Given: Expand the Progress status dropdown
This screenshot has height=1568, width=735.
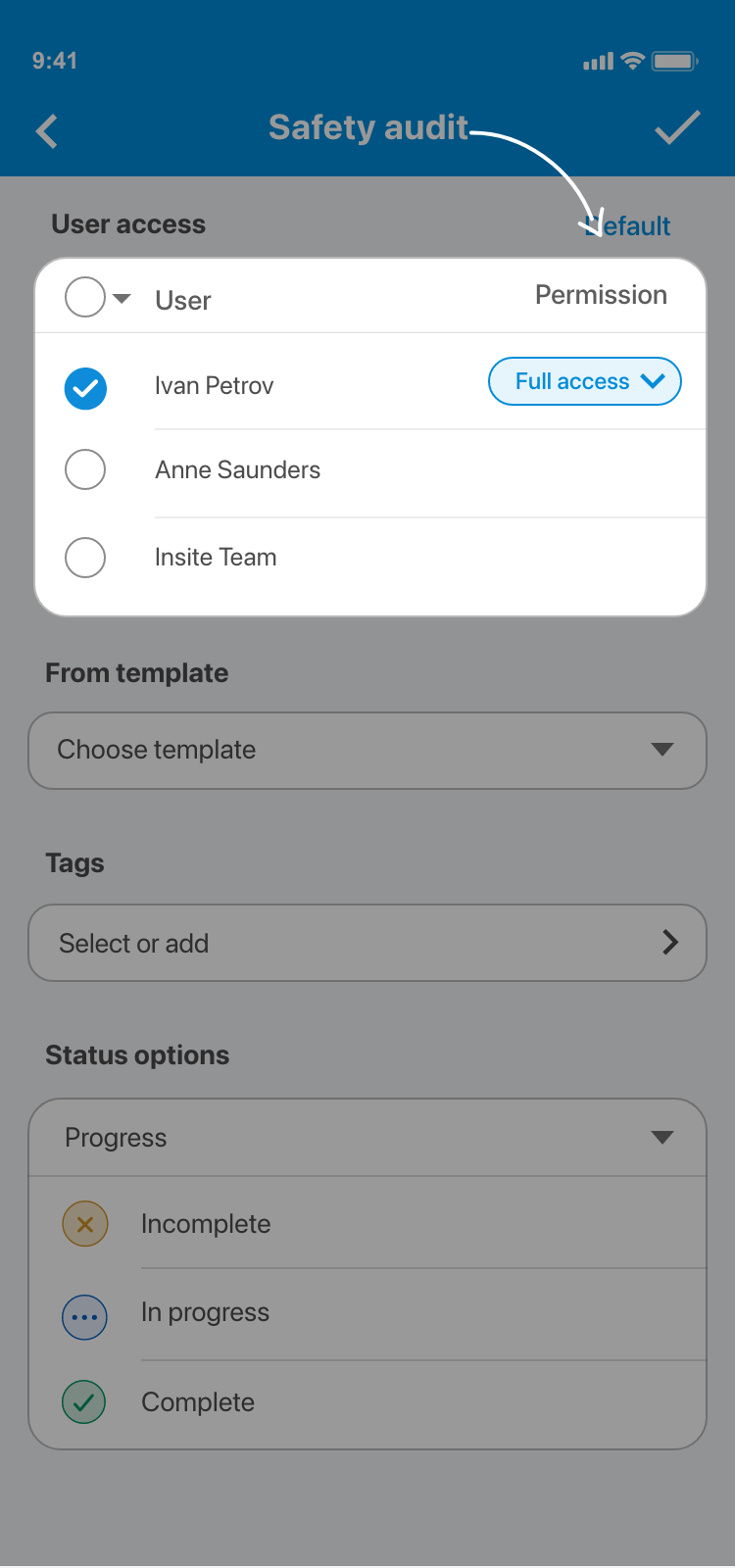Looking at the screenshot, I should click(x=367, y=1138).
